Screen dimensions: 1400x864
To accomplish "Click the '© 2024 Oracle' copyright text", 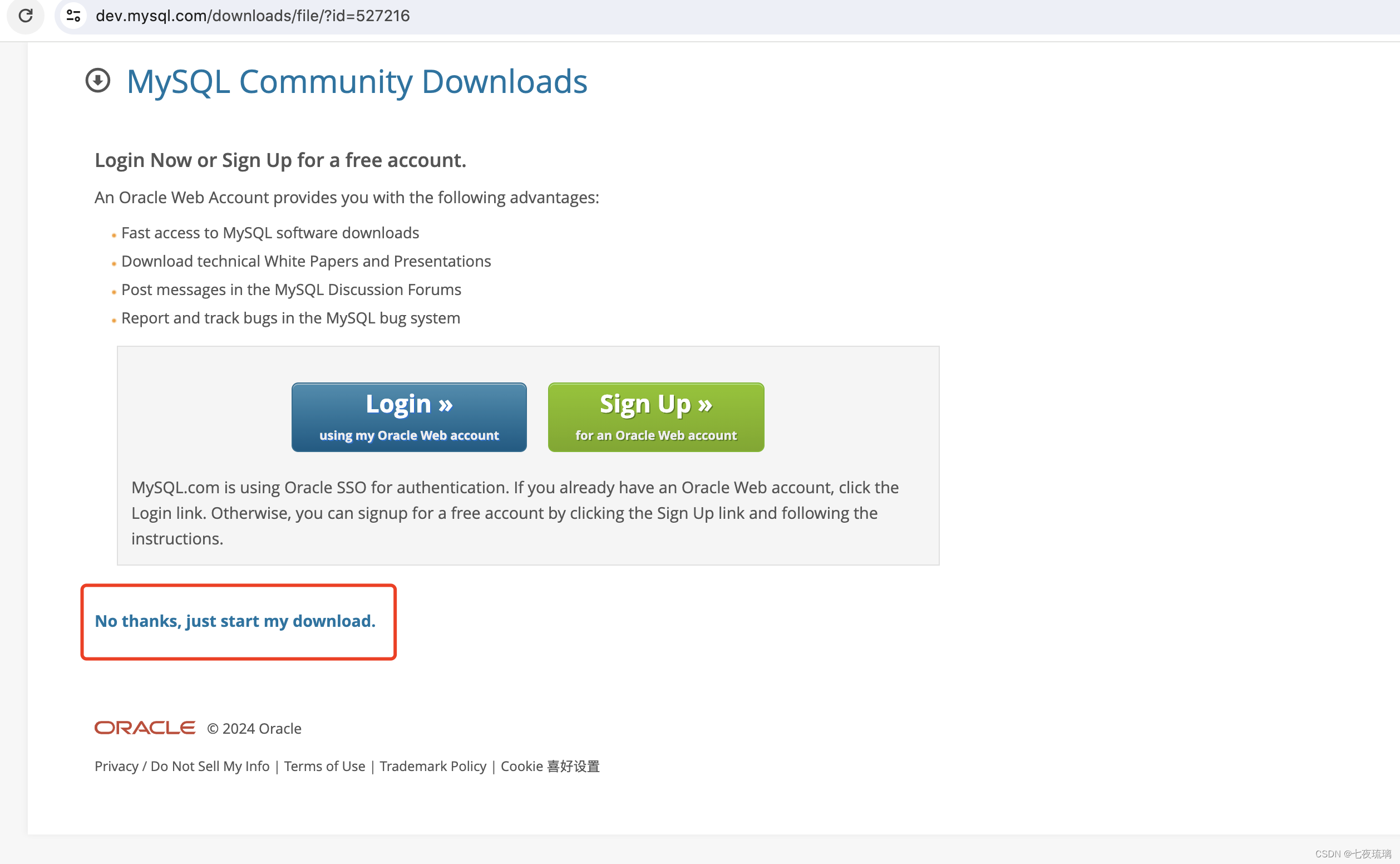I will (254, 729).
